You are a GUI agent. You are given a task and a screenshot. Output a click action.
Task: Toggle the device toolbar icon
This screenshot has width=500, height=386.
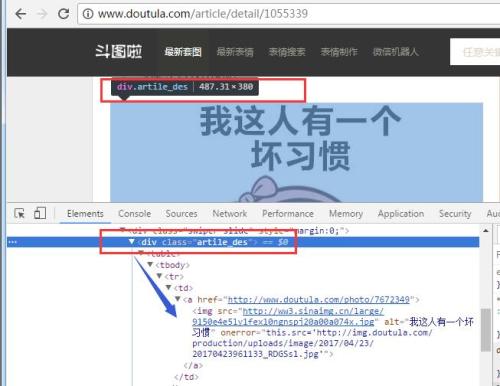(40, 213)
